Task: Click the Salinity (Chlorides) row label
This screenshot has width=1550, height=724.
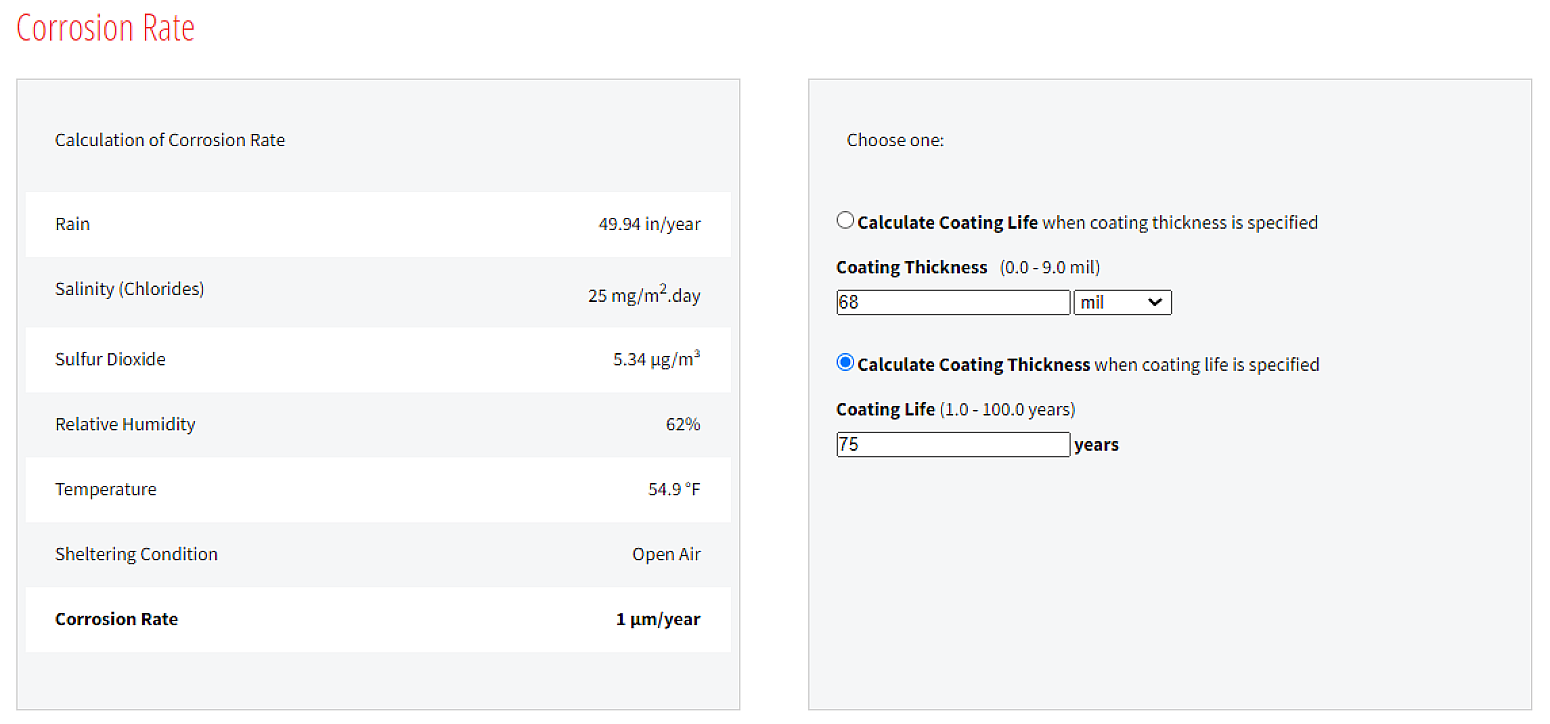Action: click(x=129, y=289)
